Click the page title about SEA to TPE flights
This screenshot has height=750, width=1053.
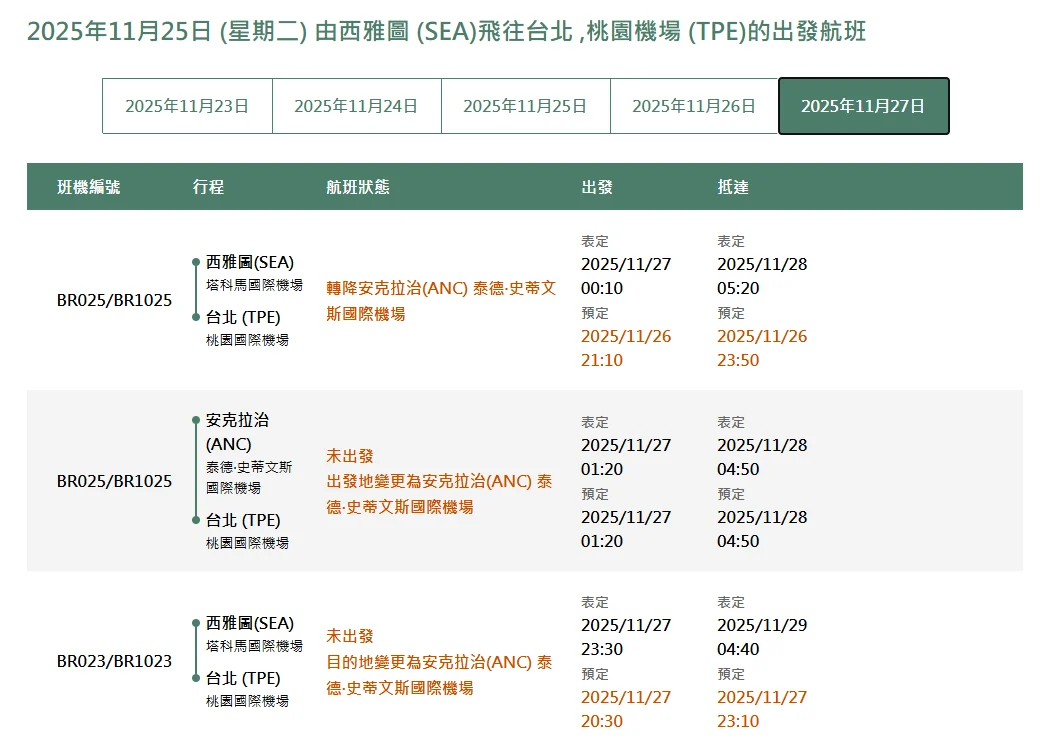tap(447, 31)
